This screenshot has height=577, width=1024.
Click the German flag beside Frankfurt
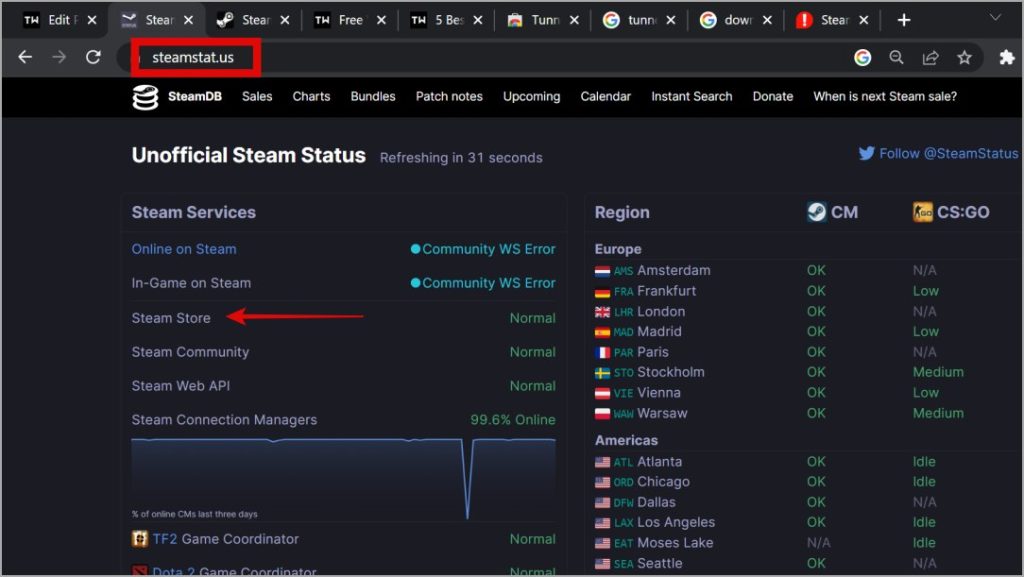pyautogui.click(x=602, y=292)
